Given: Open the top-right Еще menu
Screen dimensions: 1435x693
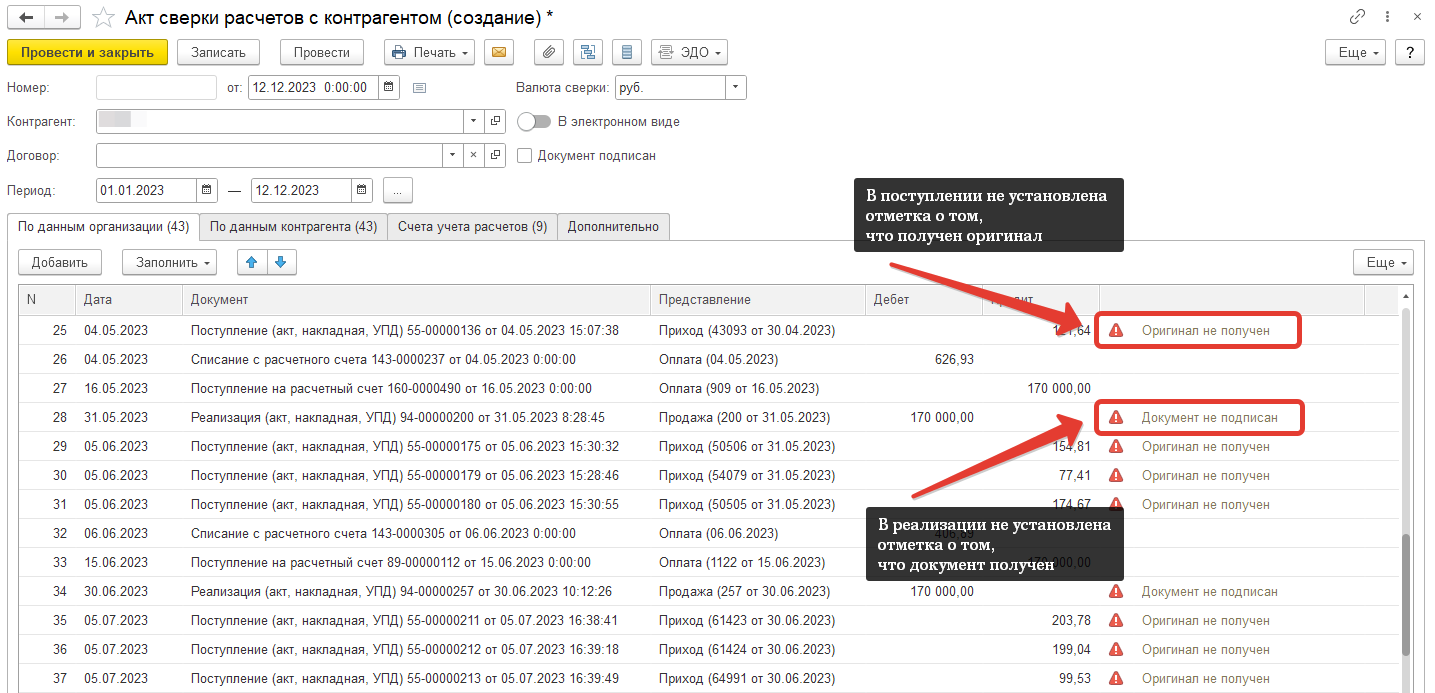Looking at the screenshot, I should pos(1355,52).
